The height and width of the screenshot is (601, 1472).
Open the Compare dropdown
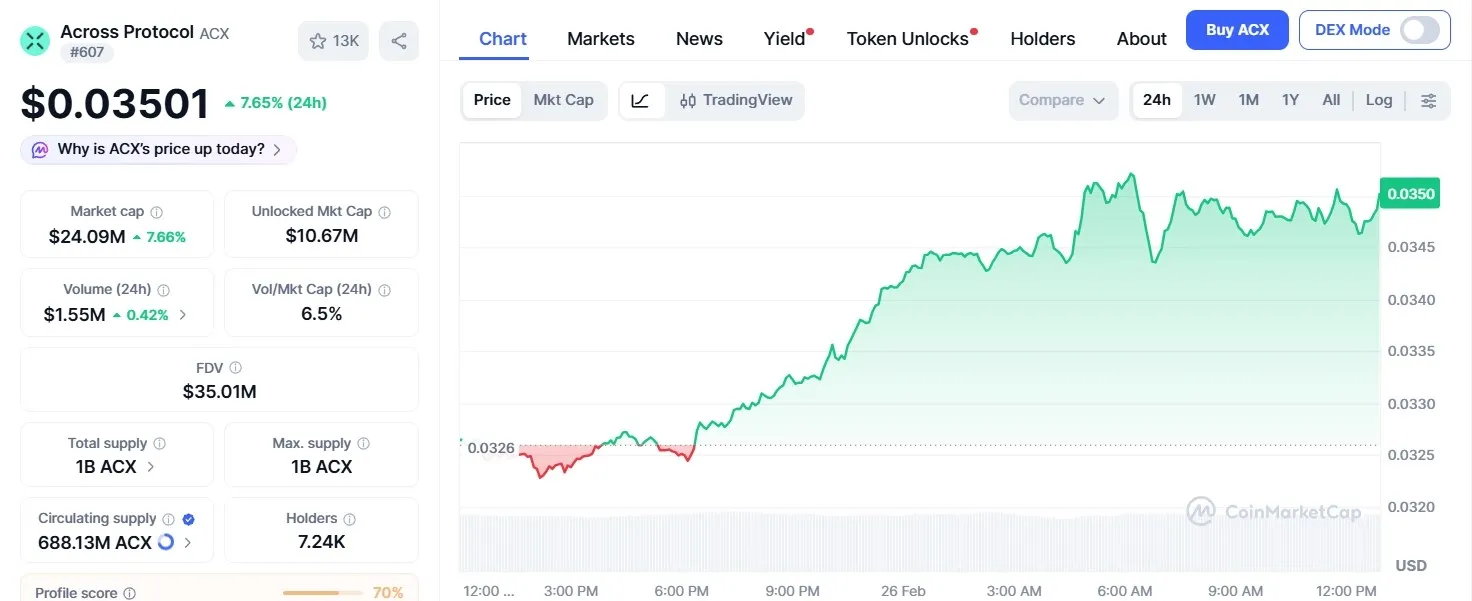pos(1063,100)
